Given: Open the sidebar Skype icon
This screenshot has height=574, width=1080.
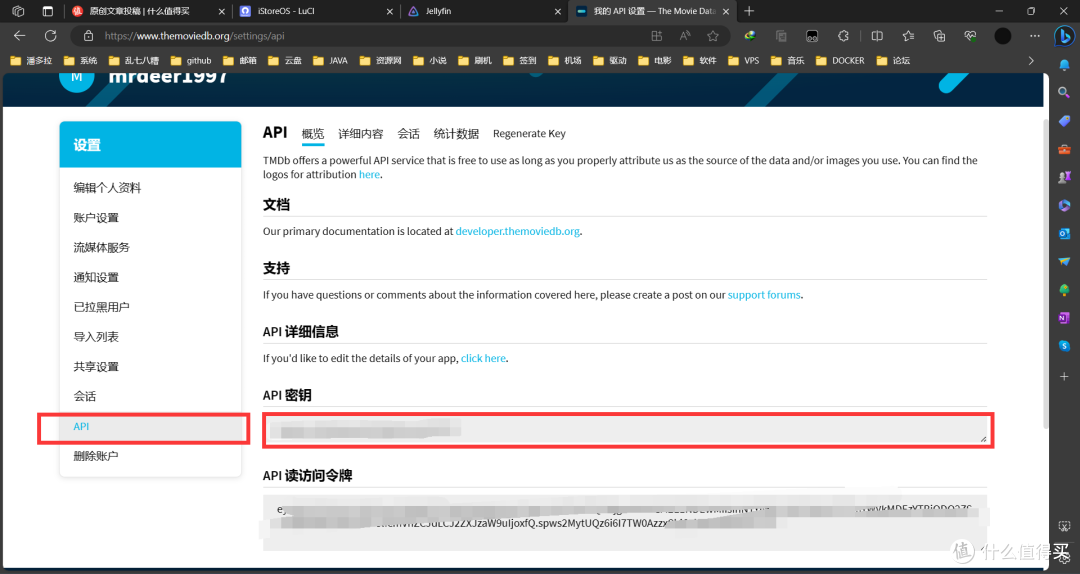Looking at the screenshot, I should click(x=1064, y=346).
